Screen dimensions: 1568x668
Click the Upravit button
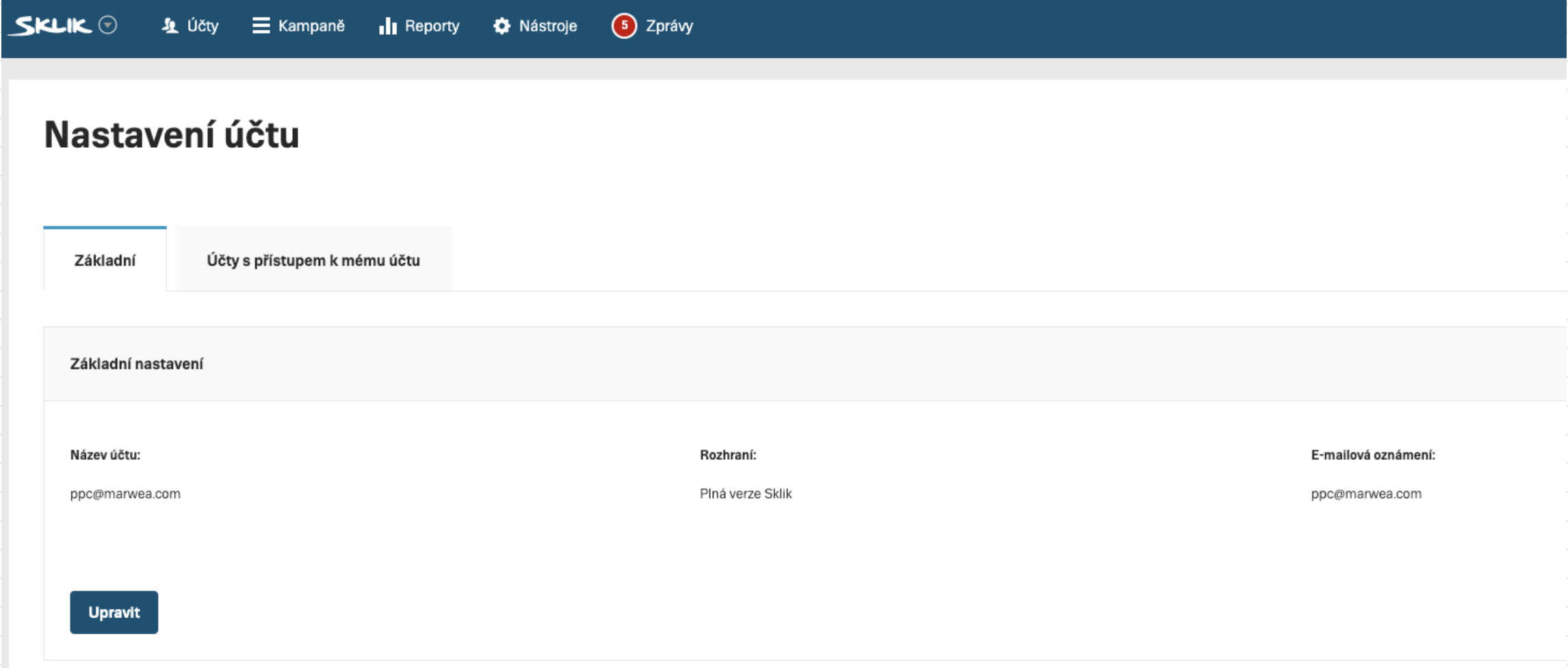tap(114, 612)
